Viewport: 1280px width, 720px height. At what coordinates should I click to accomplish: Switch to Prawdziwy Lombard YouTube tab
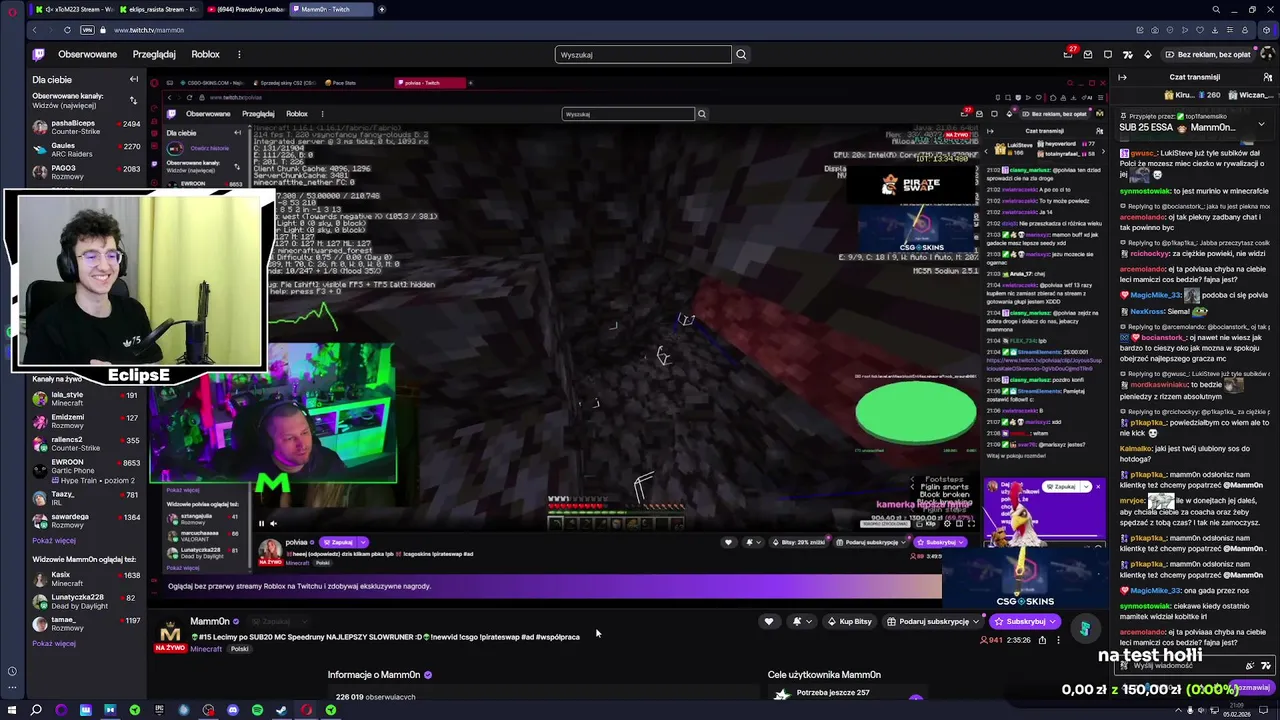point(247,9)
